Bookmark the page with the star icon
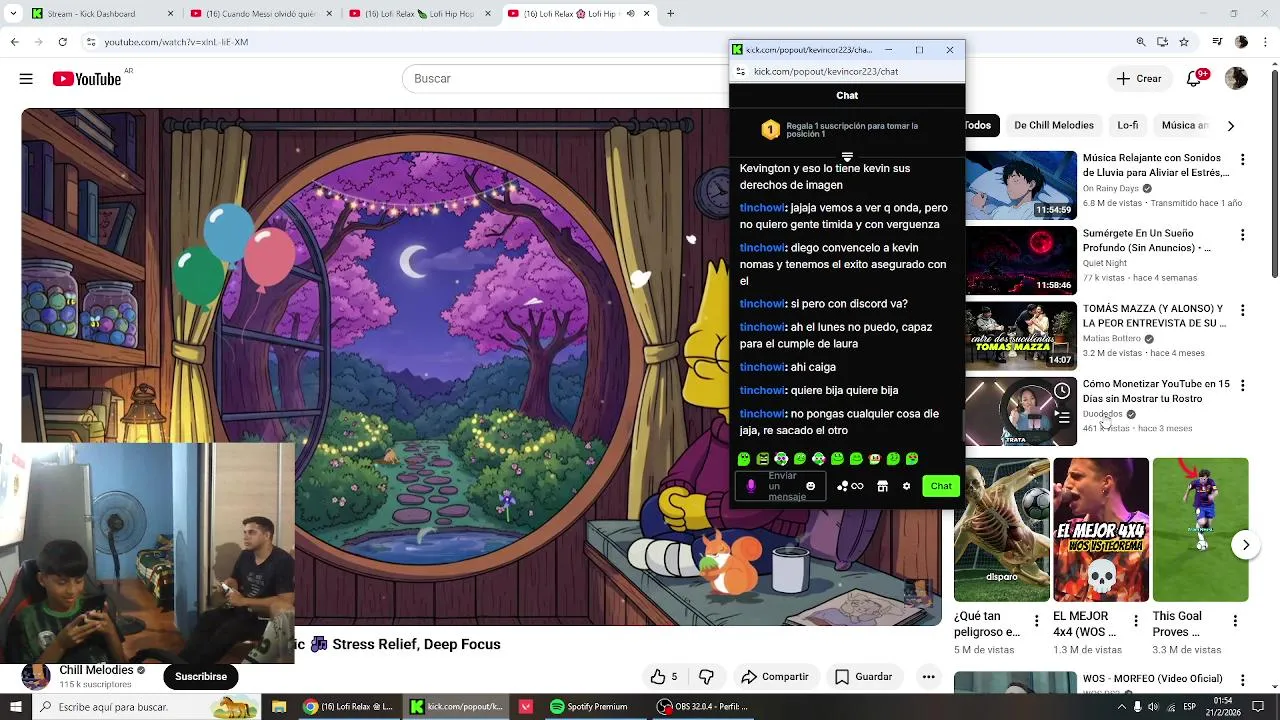The width and height of the screenshot is (1280, 720). [x=1184, y=42]
